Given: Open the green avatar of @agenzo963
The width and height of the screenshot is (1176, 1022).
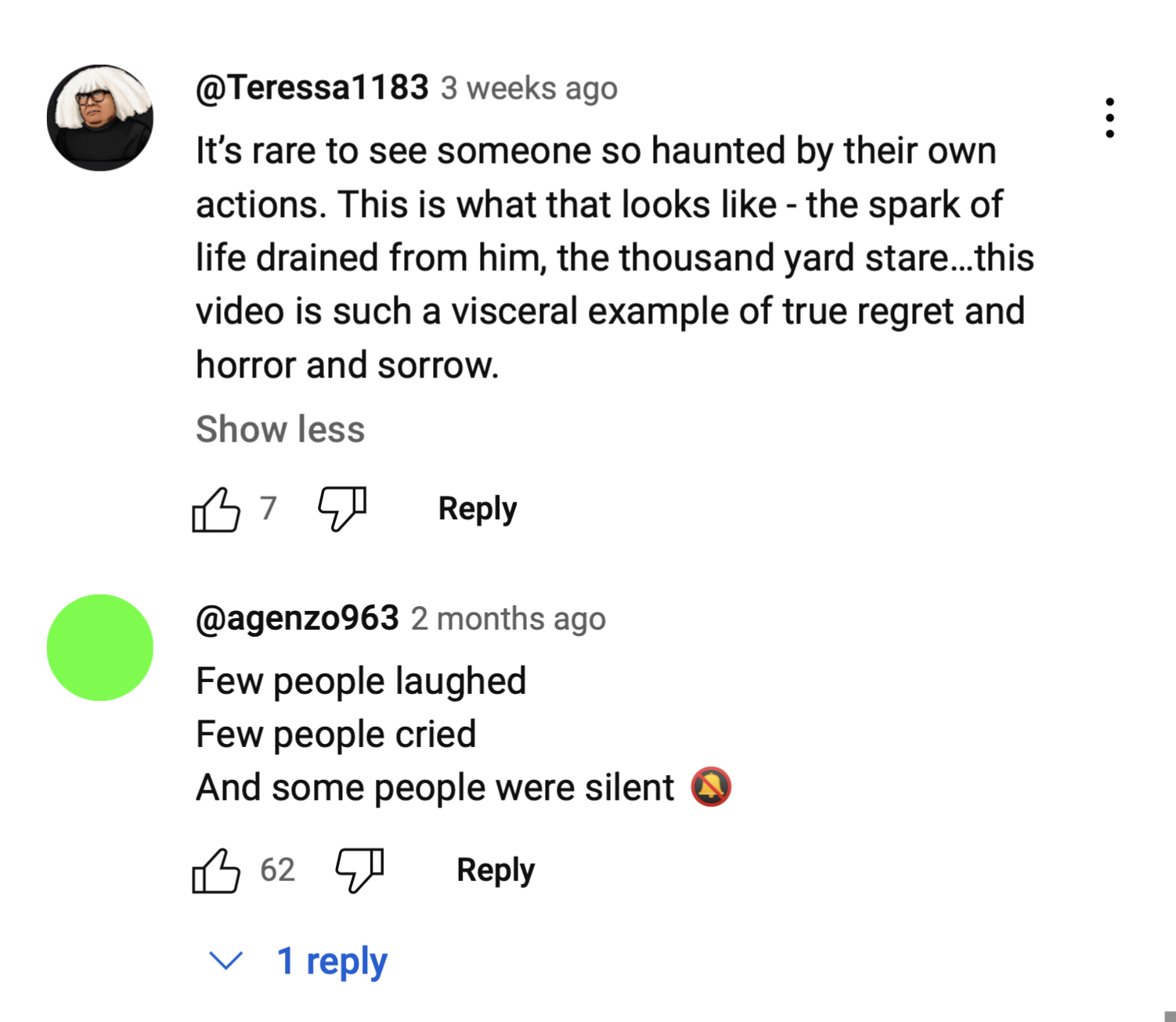Looking at the screenshot, I should tap(100, 648).
